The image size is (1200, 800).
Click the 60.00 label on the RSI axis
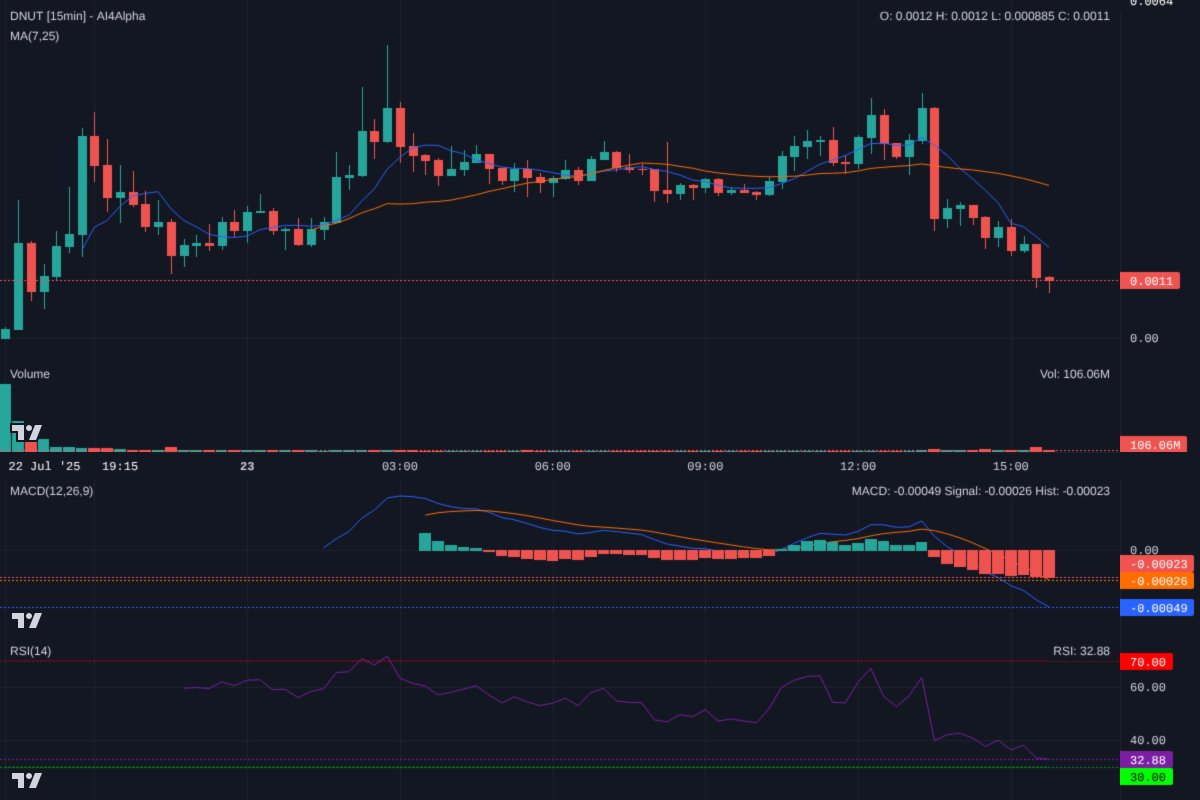[1147, 687]
